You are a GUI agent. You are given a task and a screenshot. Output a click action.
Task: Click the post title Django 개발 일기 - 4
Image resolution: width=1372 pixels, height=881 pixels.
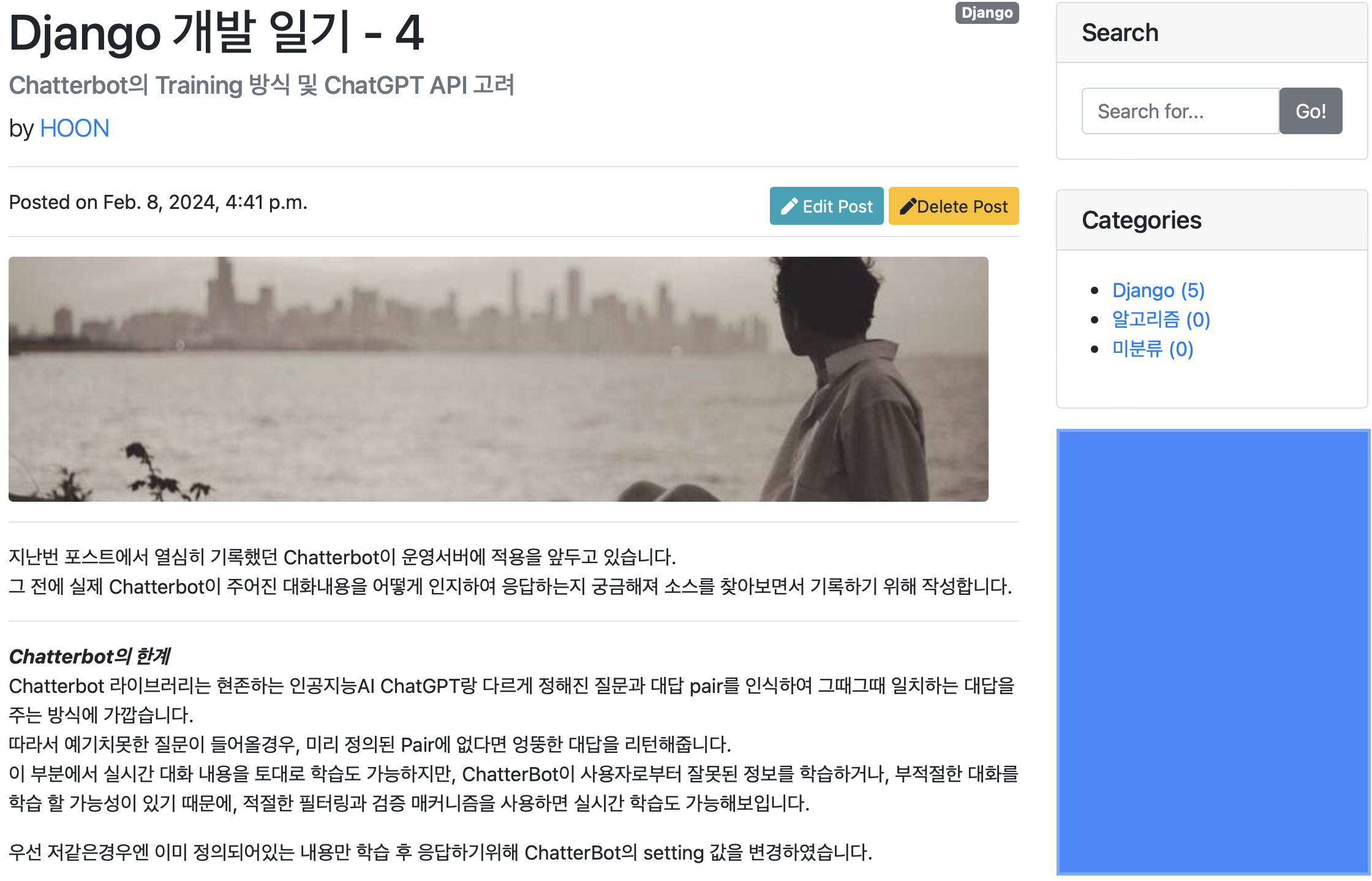[216, 32]
